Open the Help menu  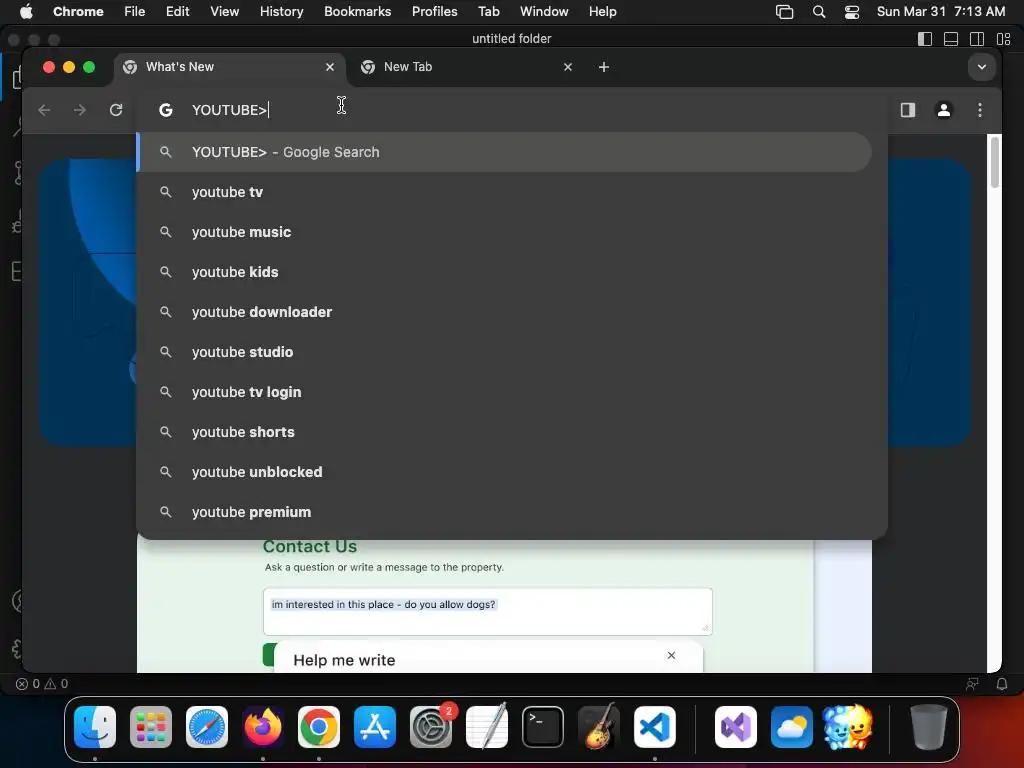click(x=602, y=11)
